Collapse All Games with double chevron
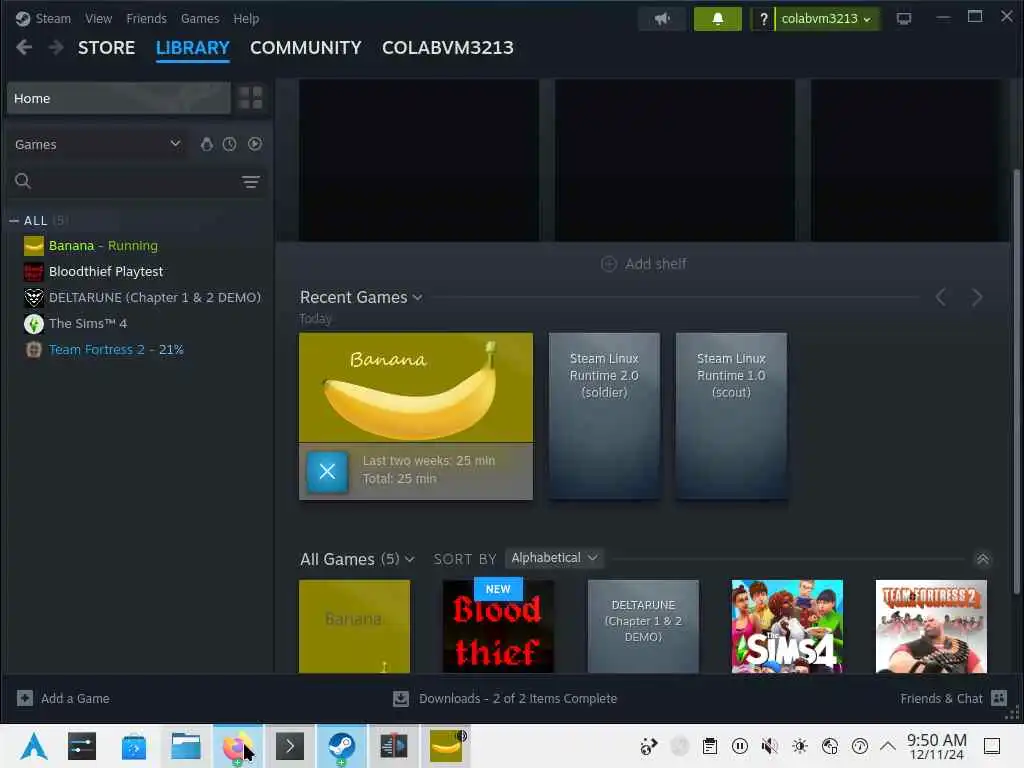The width and height of the screenshot is (1024, 768). [x=982, y=559]
